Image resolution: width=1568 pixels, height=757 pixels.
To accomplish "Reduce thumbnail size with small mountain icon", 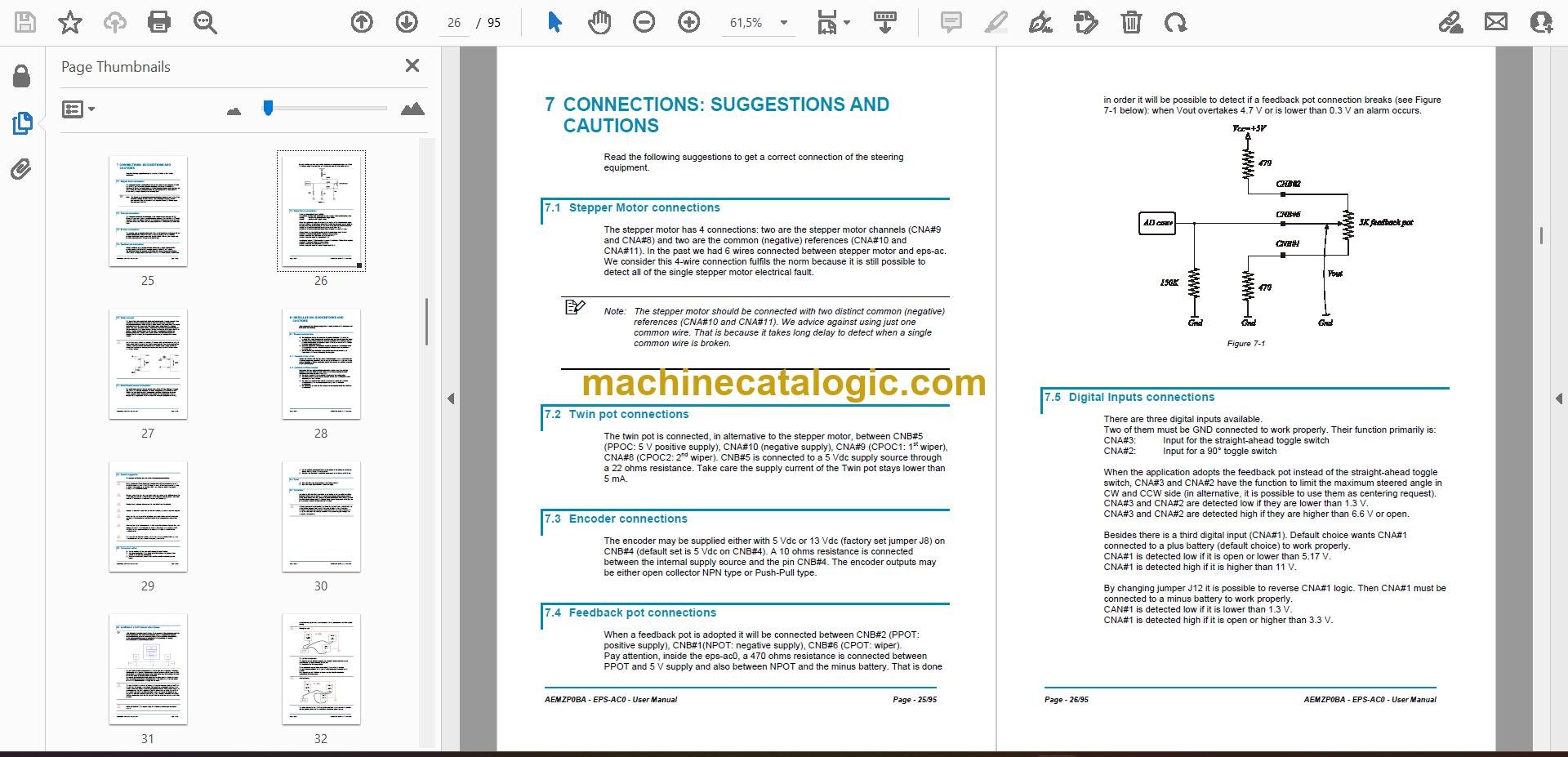I will [234, 110].
